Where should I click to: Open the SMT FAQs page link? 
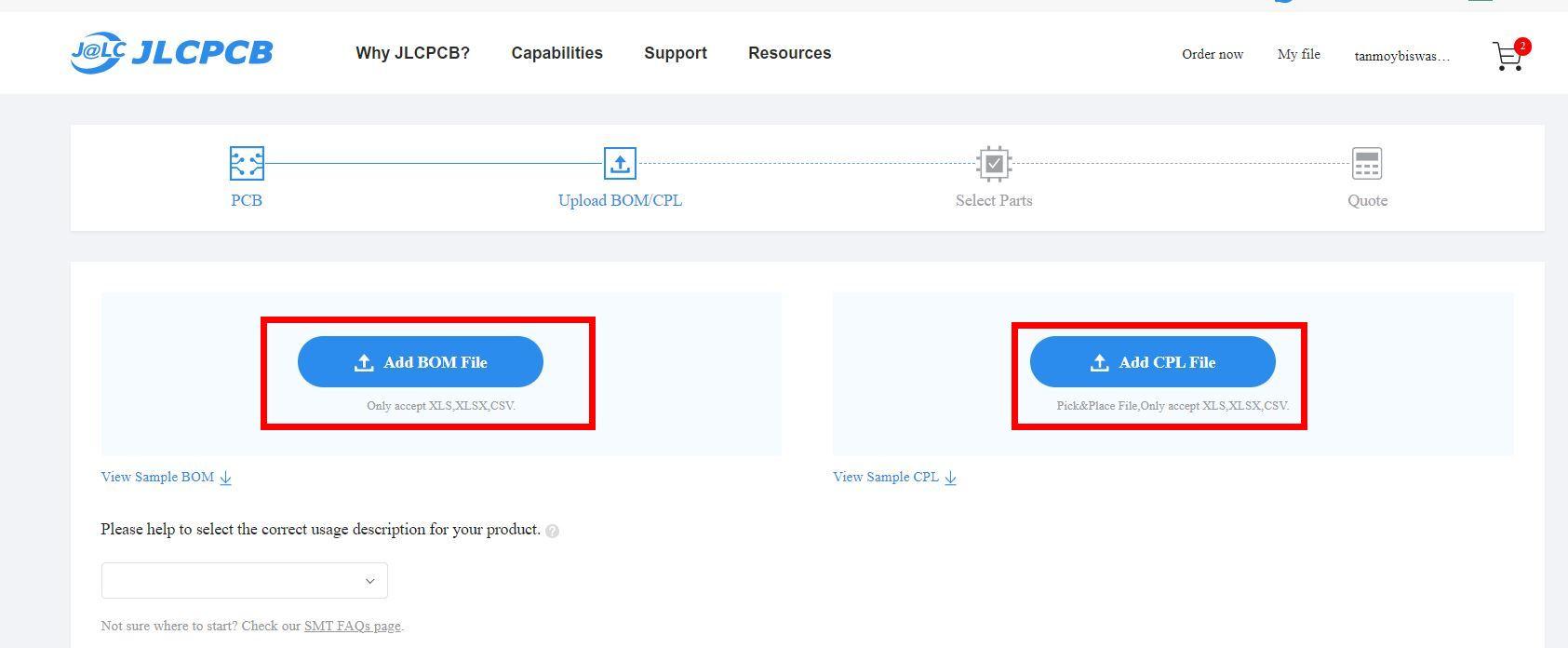[352, 626]
